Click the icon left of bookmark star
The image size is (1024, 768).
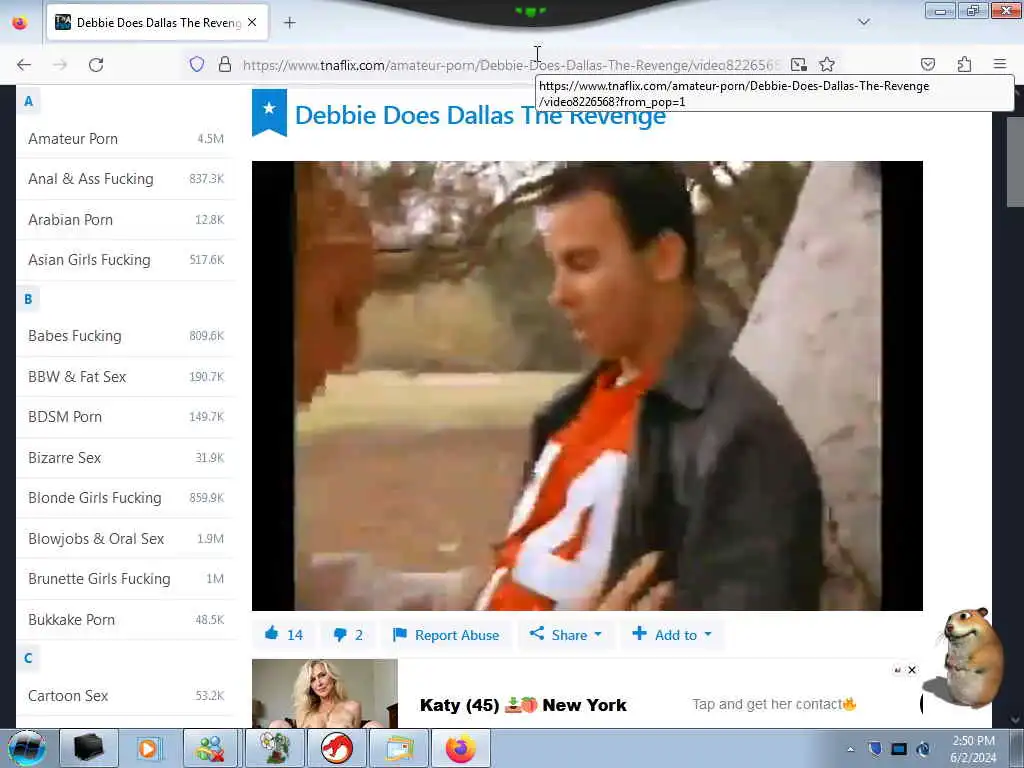(x=798, y=64)
